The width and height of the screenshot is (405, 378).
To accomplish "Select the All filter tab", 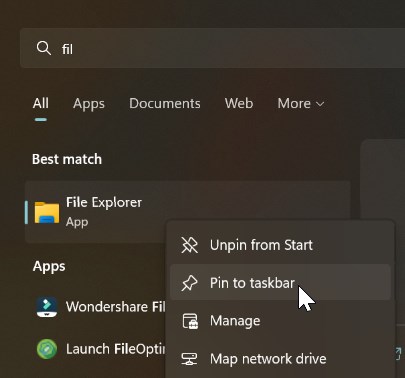I will click(x=41, y=103).
